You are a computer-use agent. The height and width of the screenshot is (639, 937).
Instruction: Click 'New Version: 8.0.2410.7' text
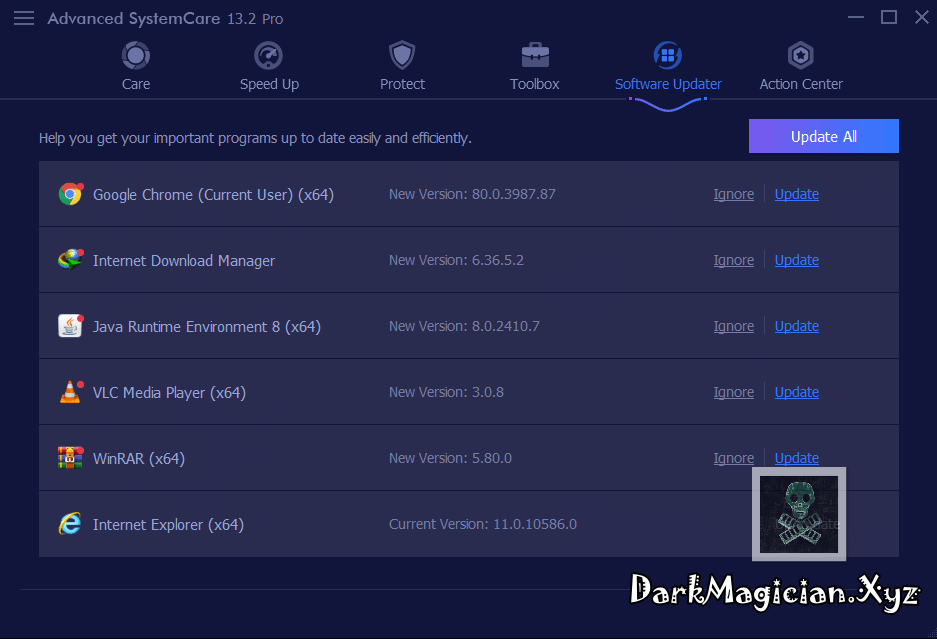tap(464, 326)
